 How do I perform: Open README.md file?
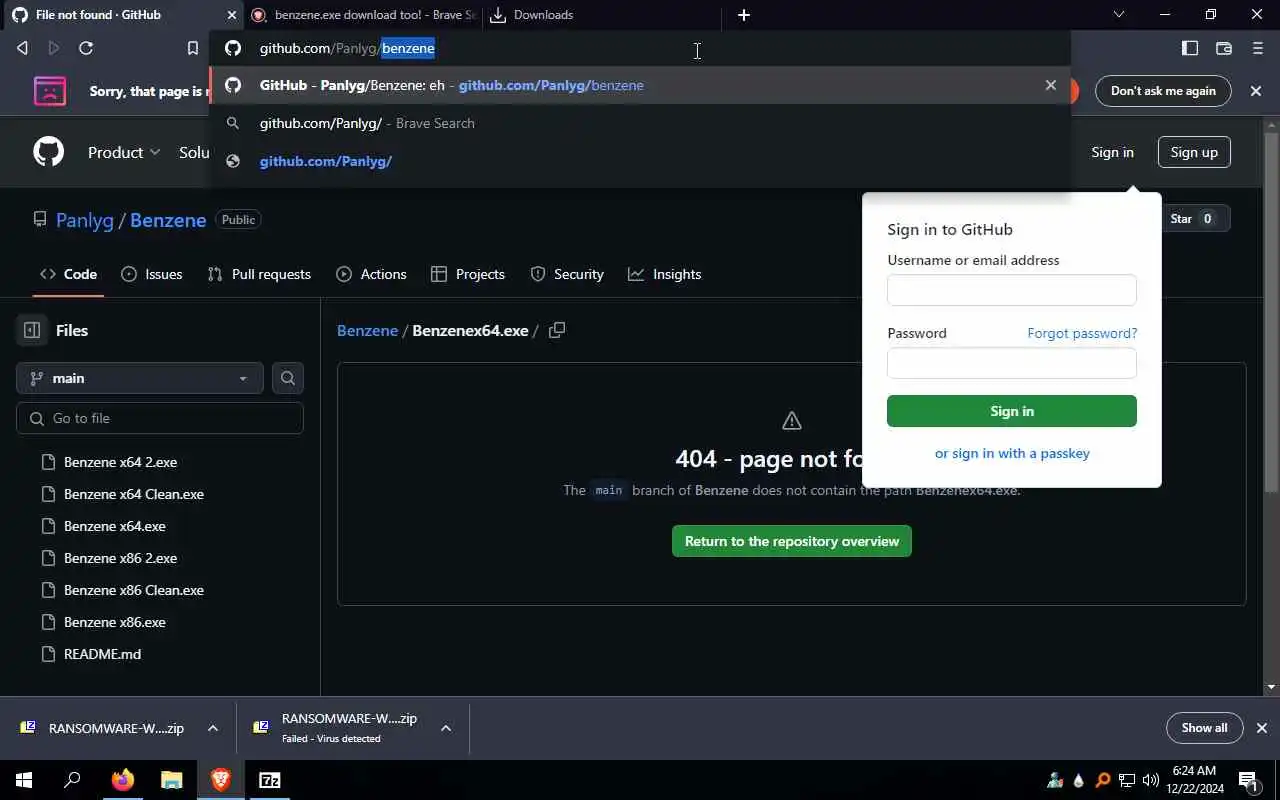102,654
